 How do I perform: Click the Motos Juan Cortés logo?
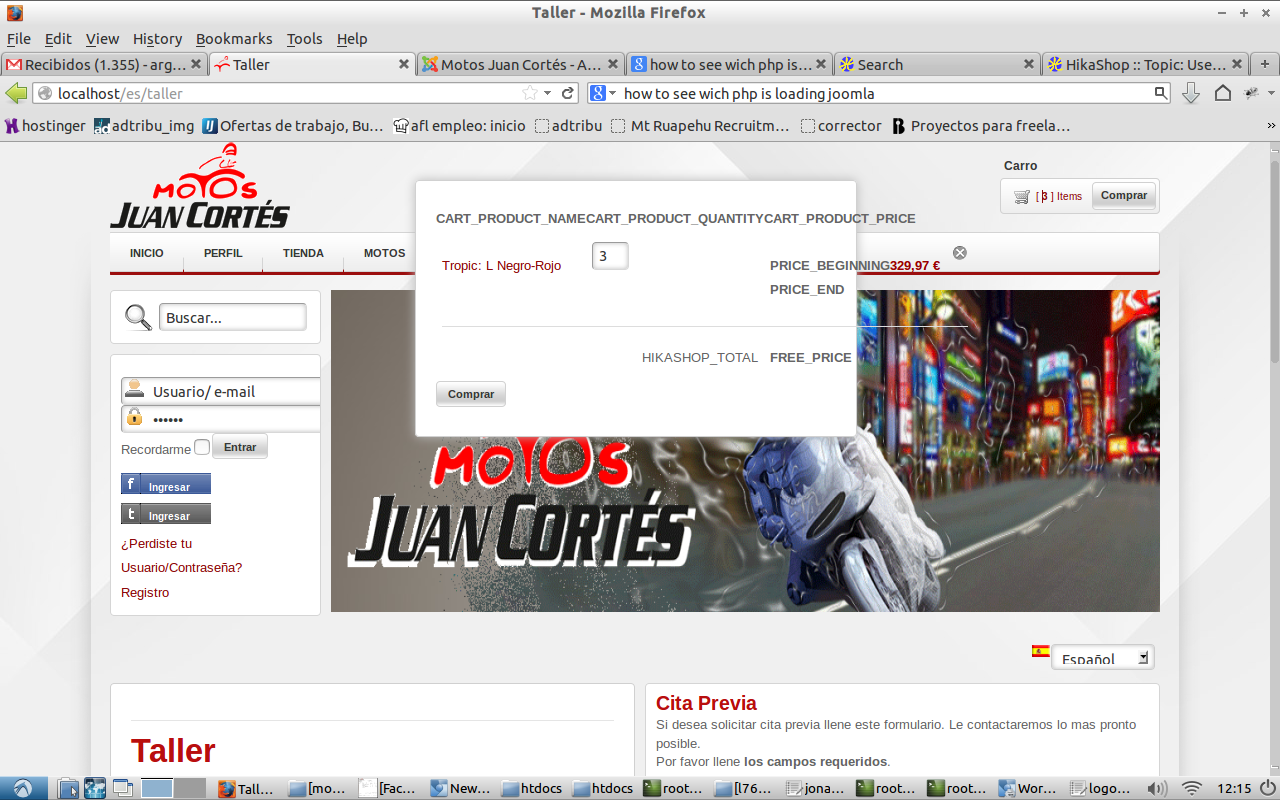tap(200, 187)
